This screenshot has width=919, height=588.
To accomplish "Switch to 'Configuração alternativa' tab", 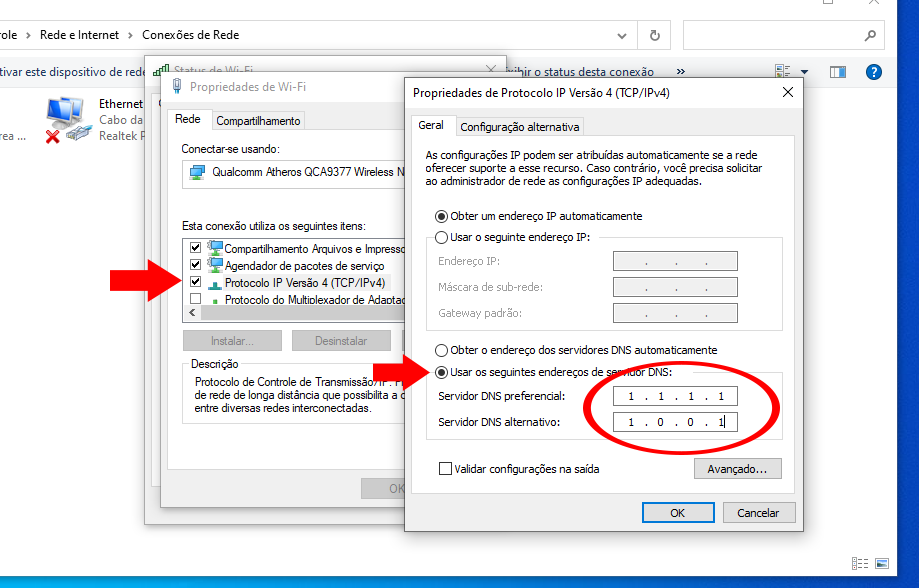I will click(x=519, y=127).
